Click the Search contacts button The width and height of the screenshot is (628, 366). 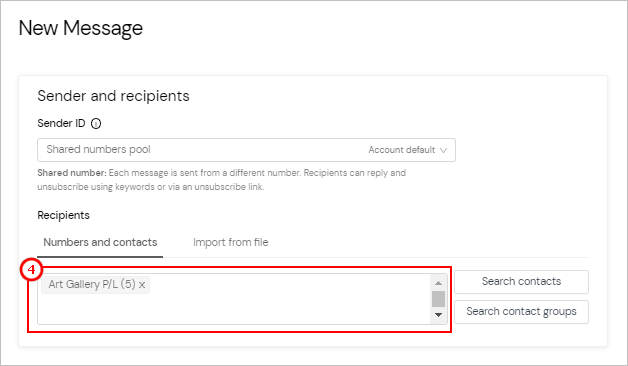pos(521,282)
